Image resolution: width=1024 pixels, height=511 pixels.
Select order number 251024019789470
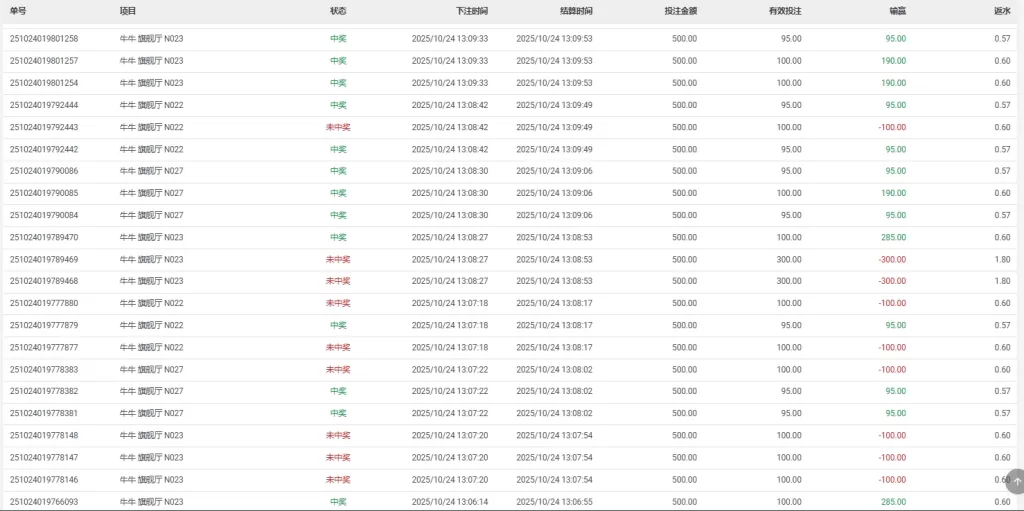(x=44, y=237)
